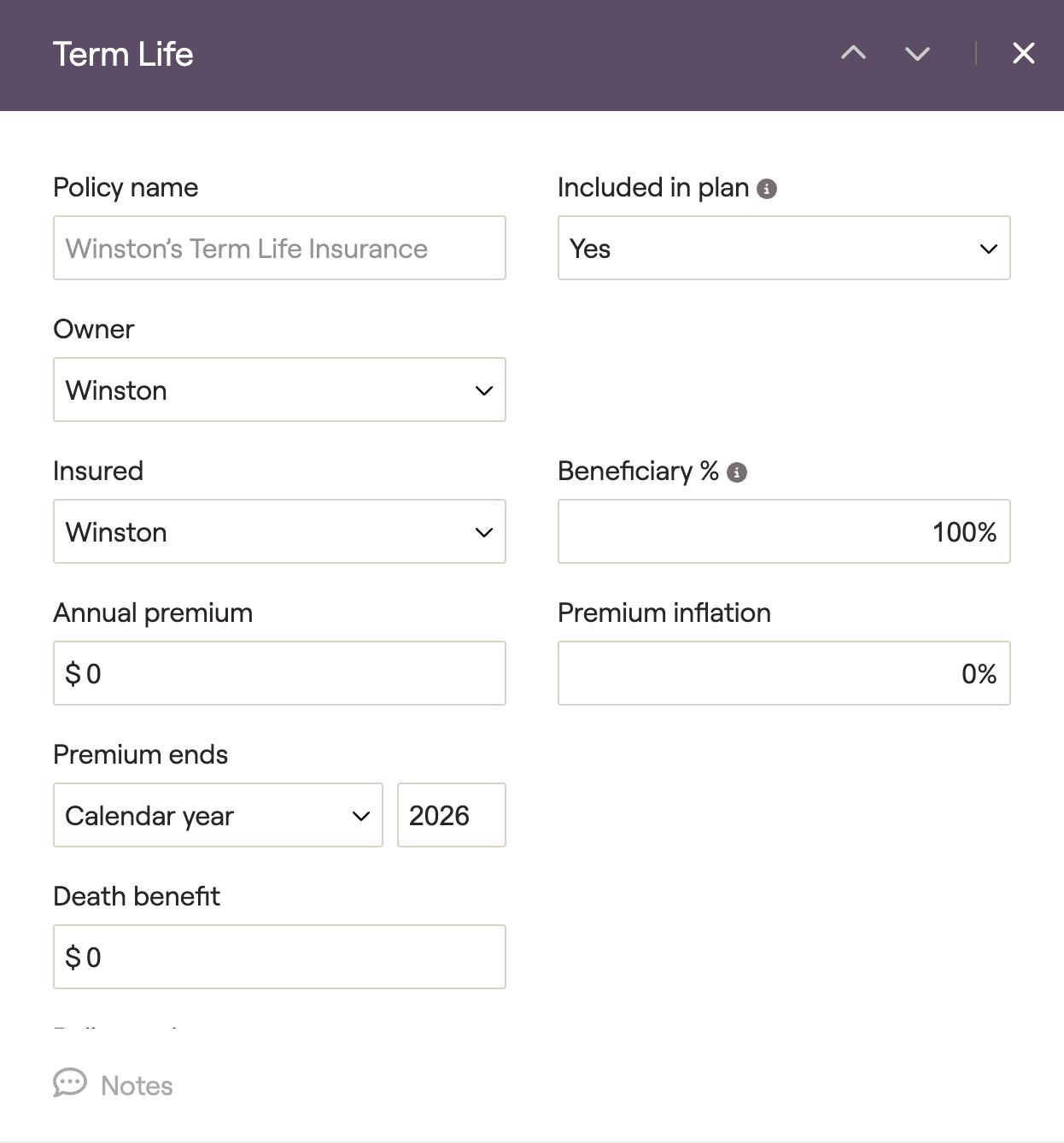
Task: Click the down chevron in the header
Action: pos(917,54)
